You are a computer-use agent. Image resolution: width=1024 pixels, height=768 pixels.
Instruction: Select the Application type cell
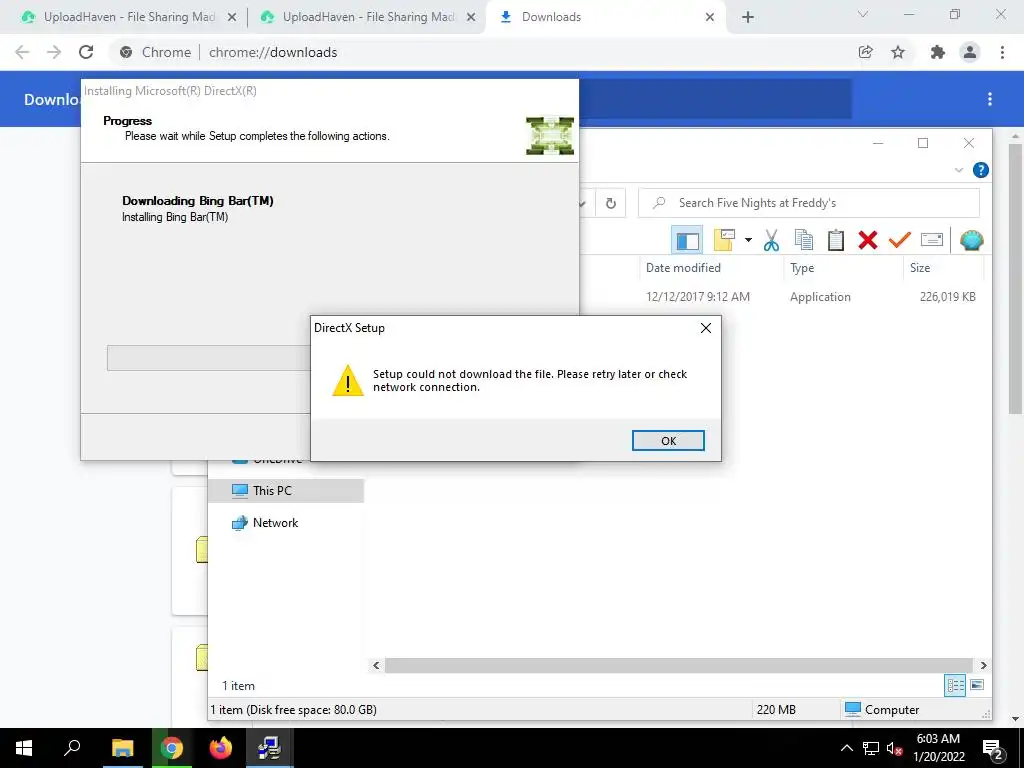820,296
